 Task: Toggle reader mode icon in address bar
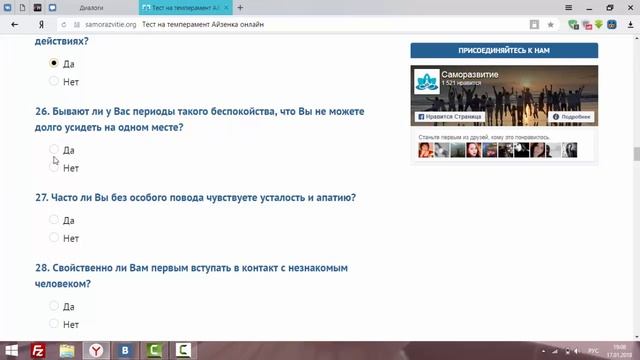click(x=534, y=24)
